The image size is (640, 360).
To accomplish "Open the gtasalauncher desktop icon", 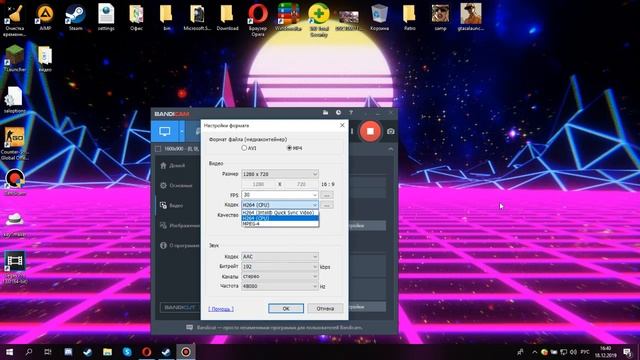I will coord(471,18).
